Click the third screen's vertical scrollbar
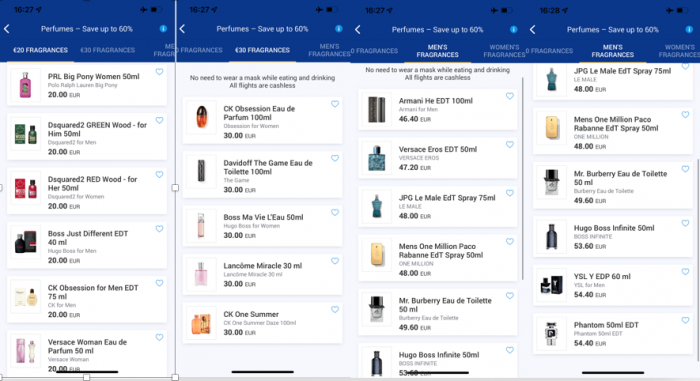700x381 pixels. tap(523, 179)
